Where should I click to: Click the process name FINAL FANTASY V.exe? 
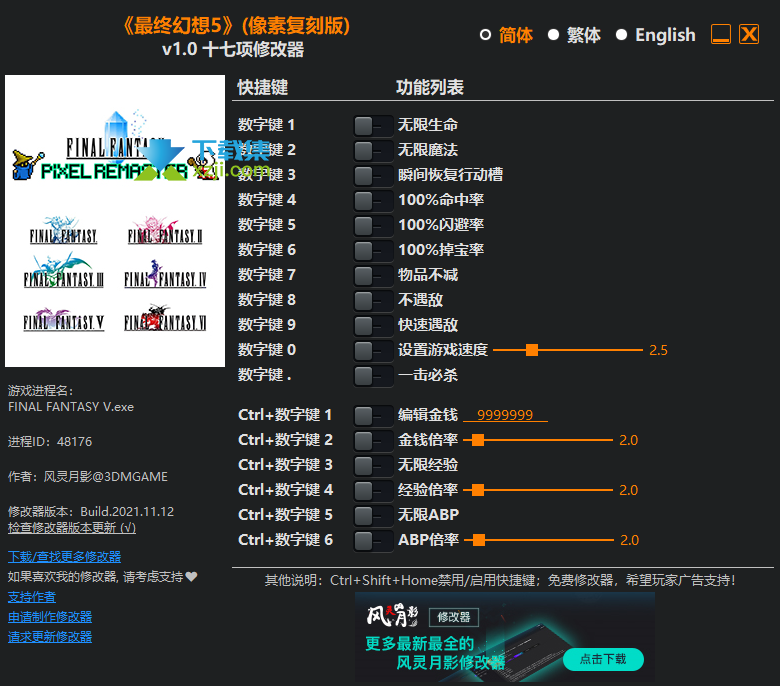pyautogui.click(x=71, y=407)
